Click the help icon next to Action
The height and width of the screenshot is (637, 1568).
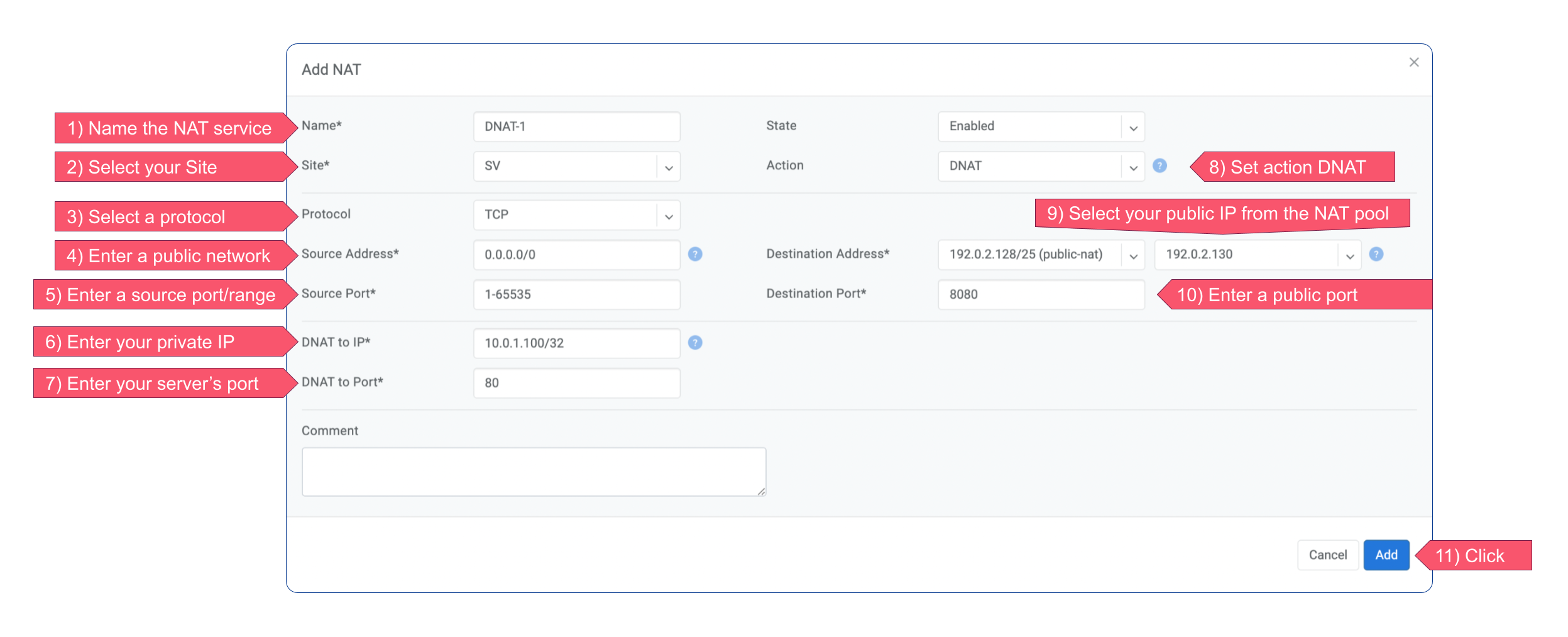[1160, 165]
